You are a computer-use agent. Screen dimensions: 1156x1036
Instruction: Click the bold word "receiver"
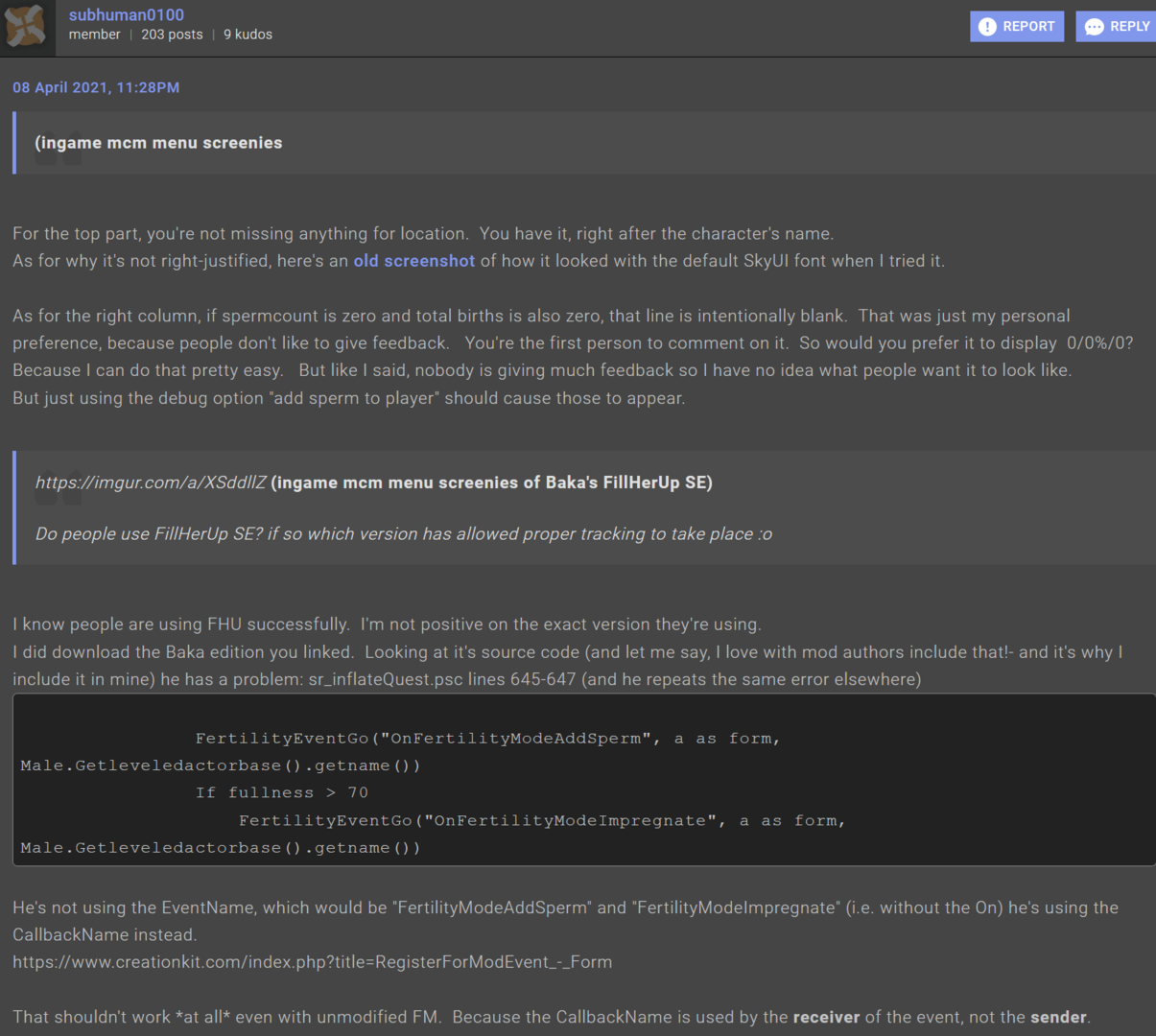(x=826, y=1018)
